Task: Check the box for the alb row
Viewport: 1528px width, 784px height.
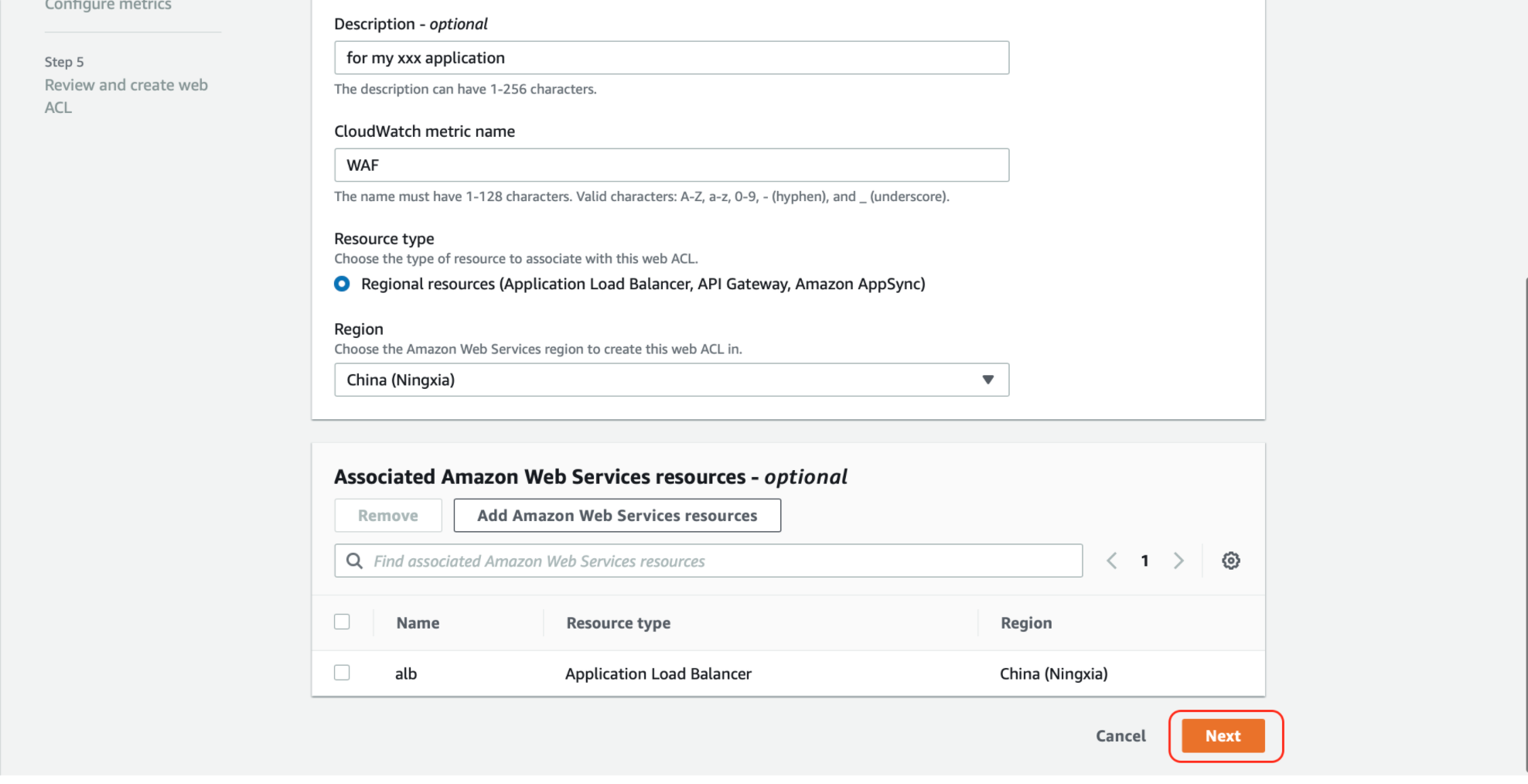Action: [342, 673]
